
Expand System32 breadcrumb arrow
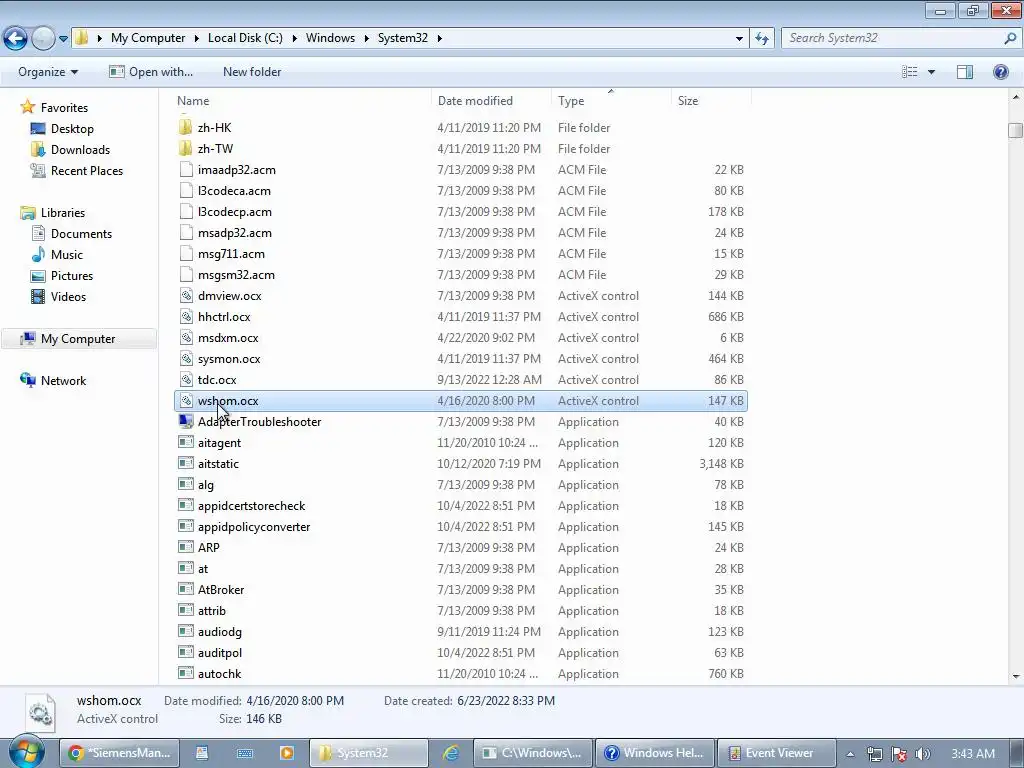[440, 38]
